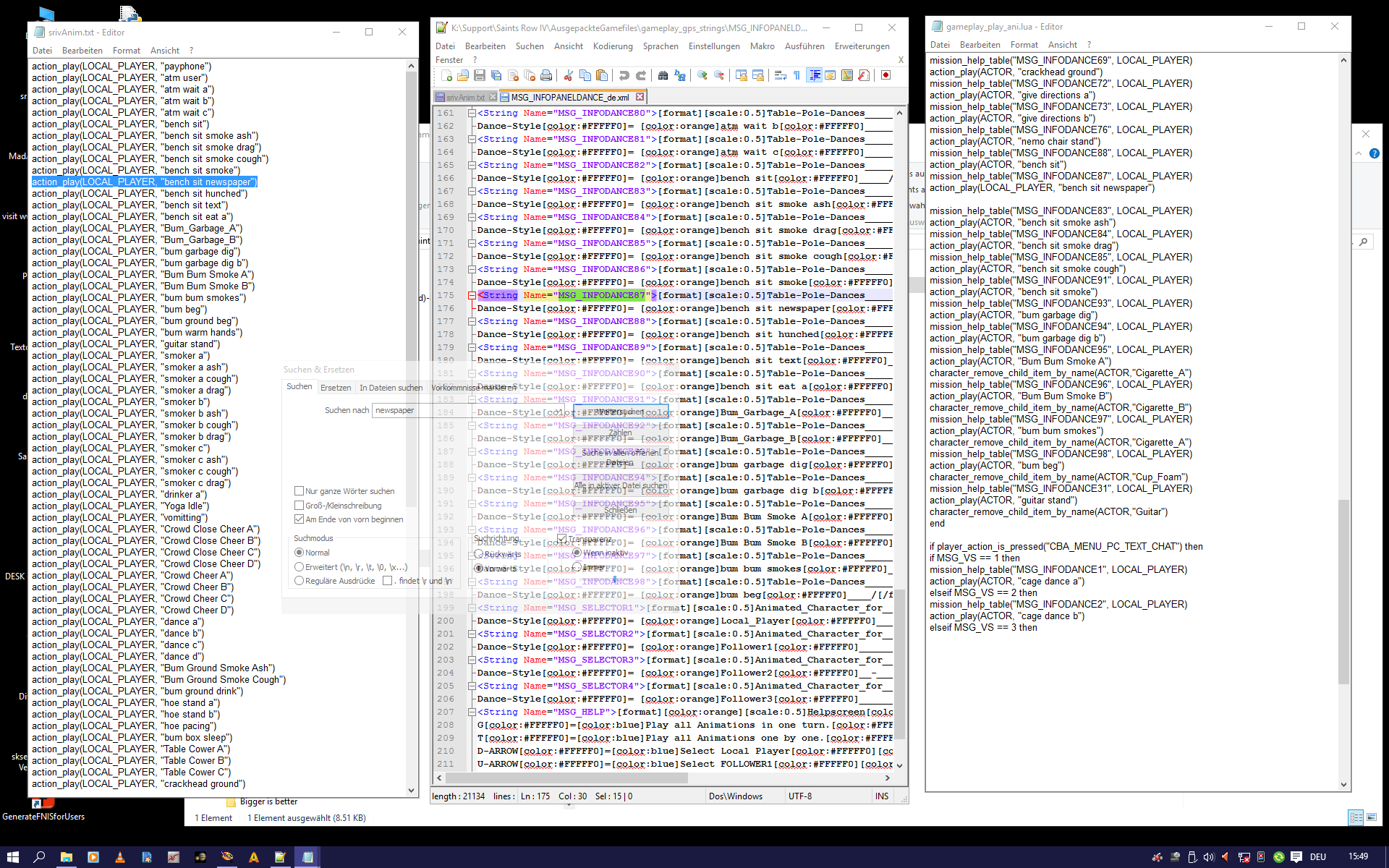The image size is (1389, 868).
Task: Switch to the 'Ersetzen' tab in find dialog
Action: [336, 388]
